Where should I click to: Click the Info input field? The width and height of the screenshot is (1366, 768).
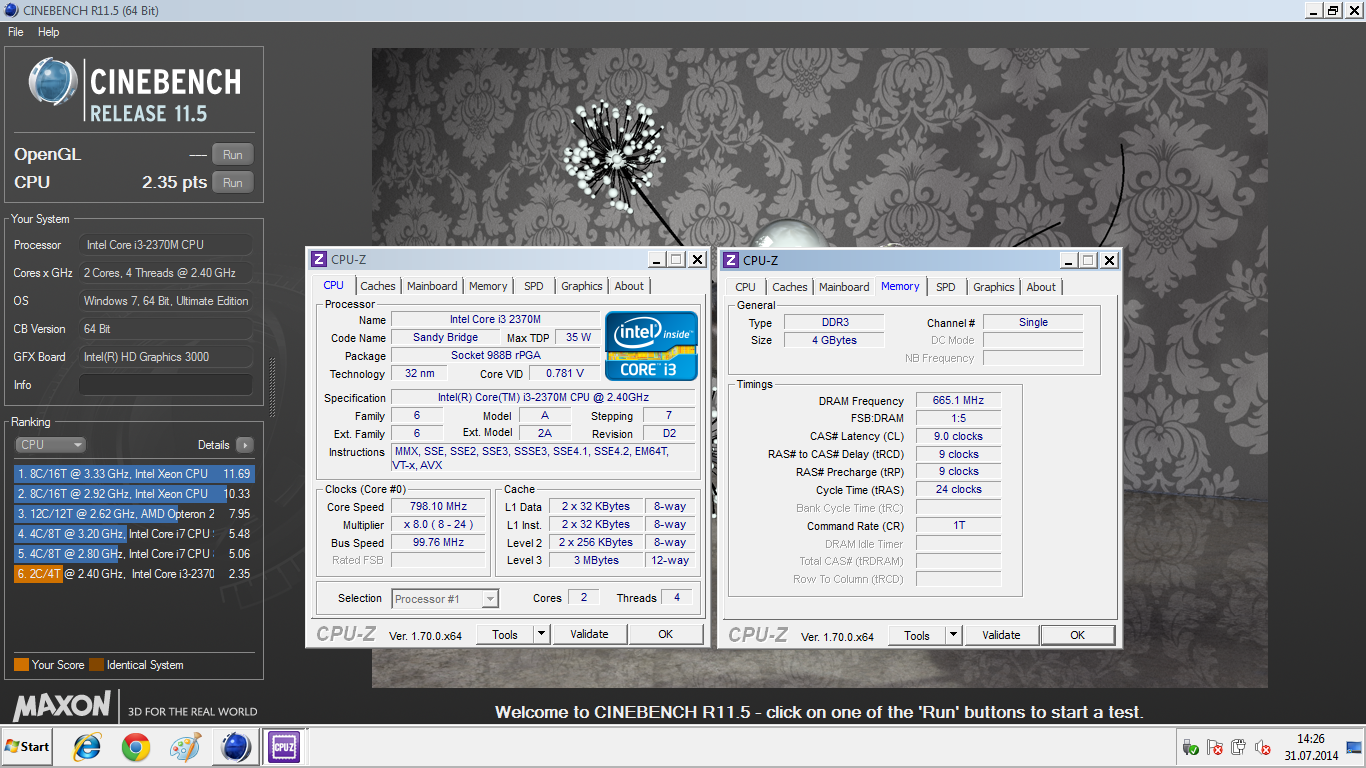click(166, 385)
